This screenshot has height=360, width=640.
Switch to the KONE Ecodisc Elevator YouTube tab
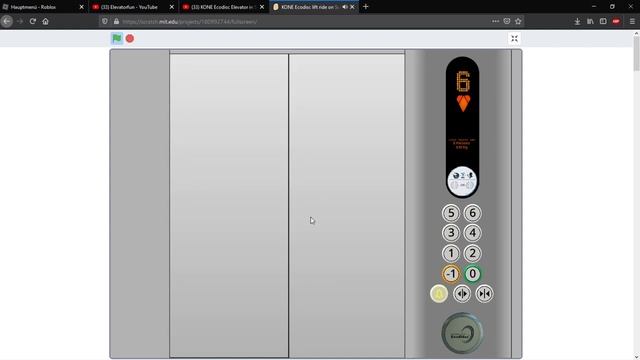tap(223, 7)
